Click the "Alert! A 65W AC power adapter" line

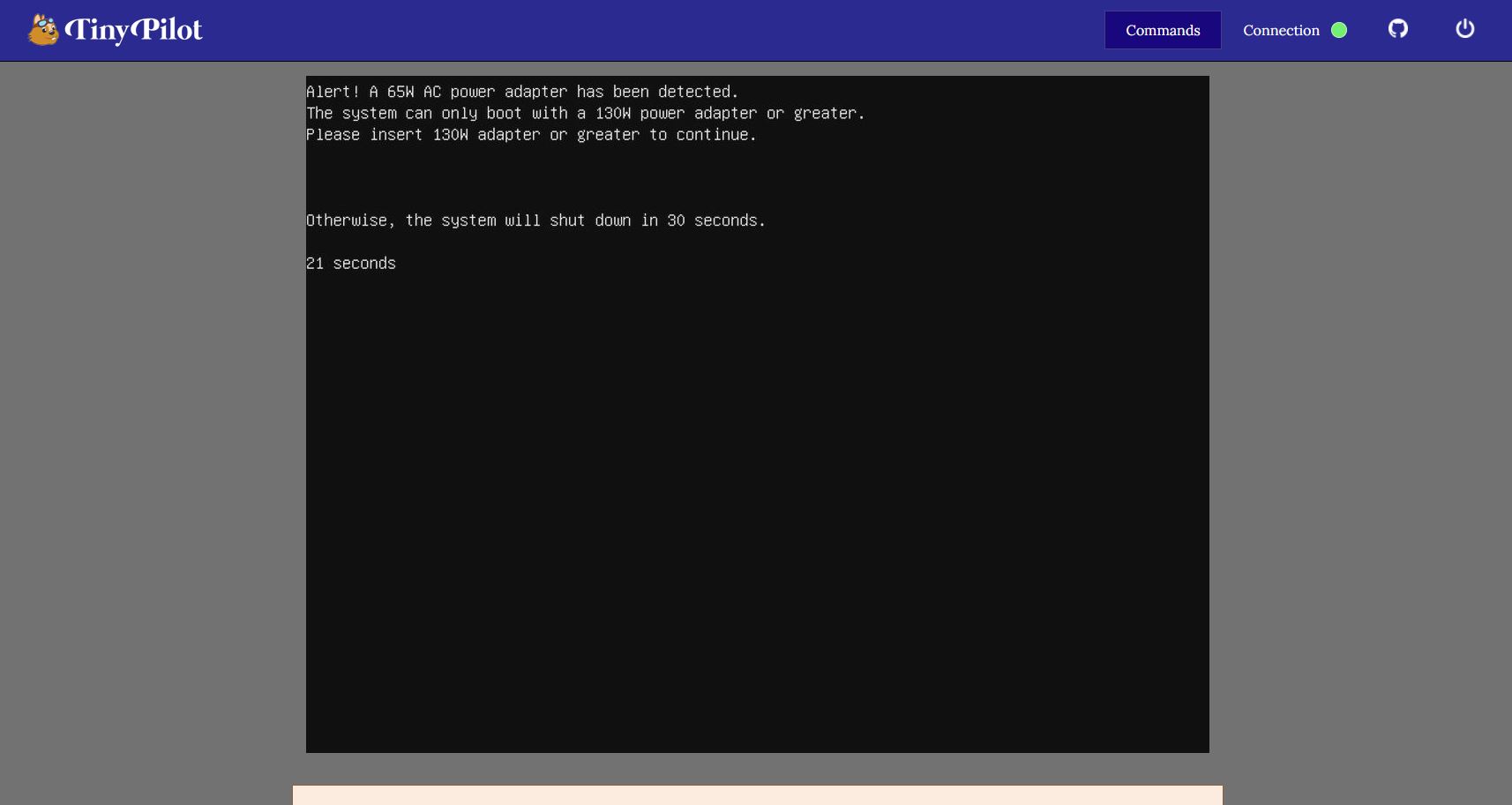(x=522, y=92)
